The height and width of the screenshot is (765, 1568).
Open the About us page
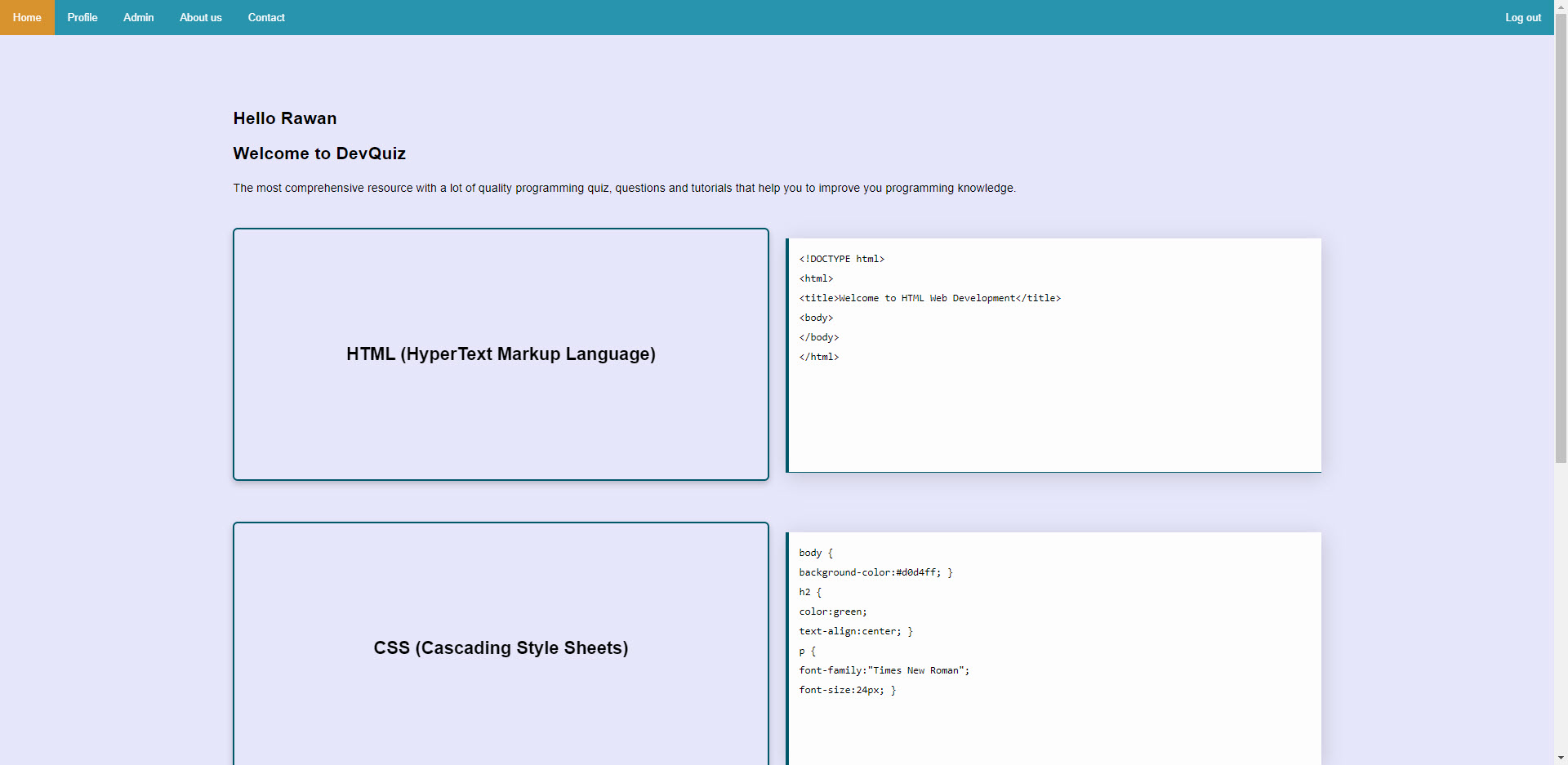tap(200, 17)
